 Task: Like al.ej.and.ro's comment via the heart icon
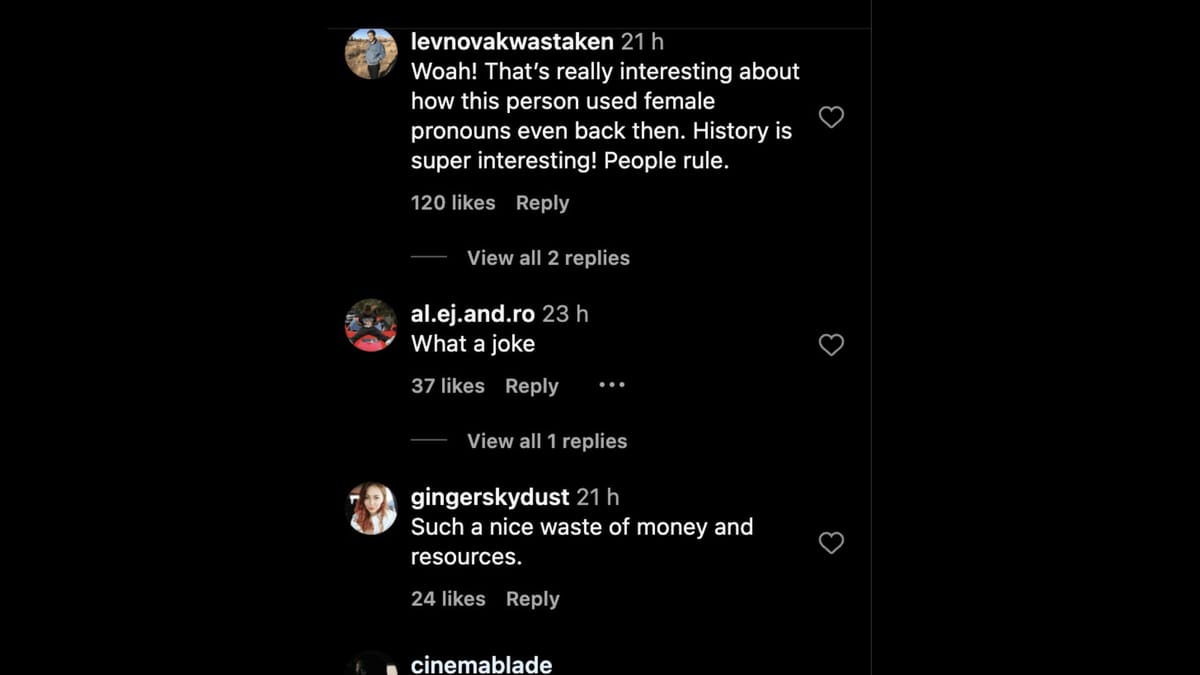[x=831, y=345]
